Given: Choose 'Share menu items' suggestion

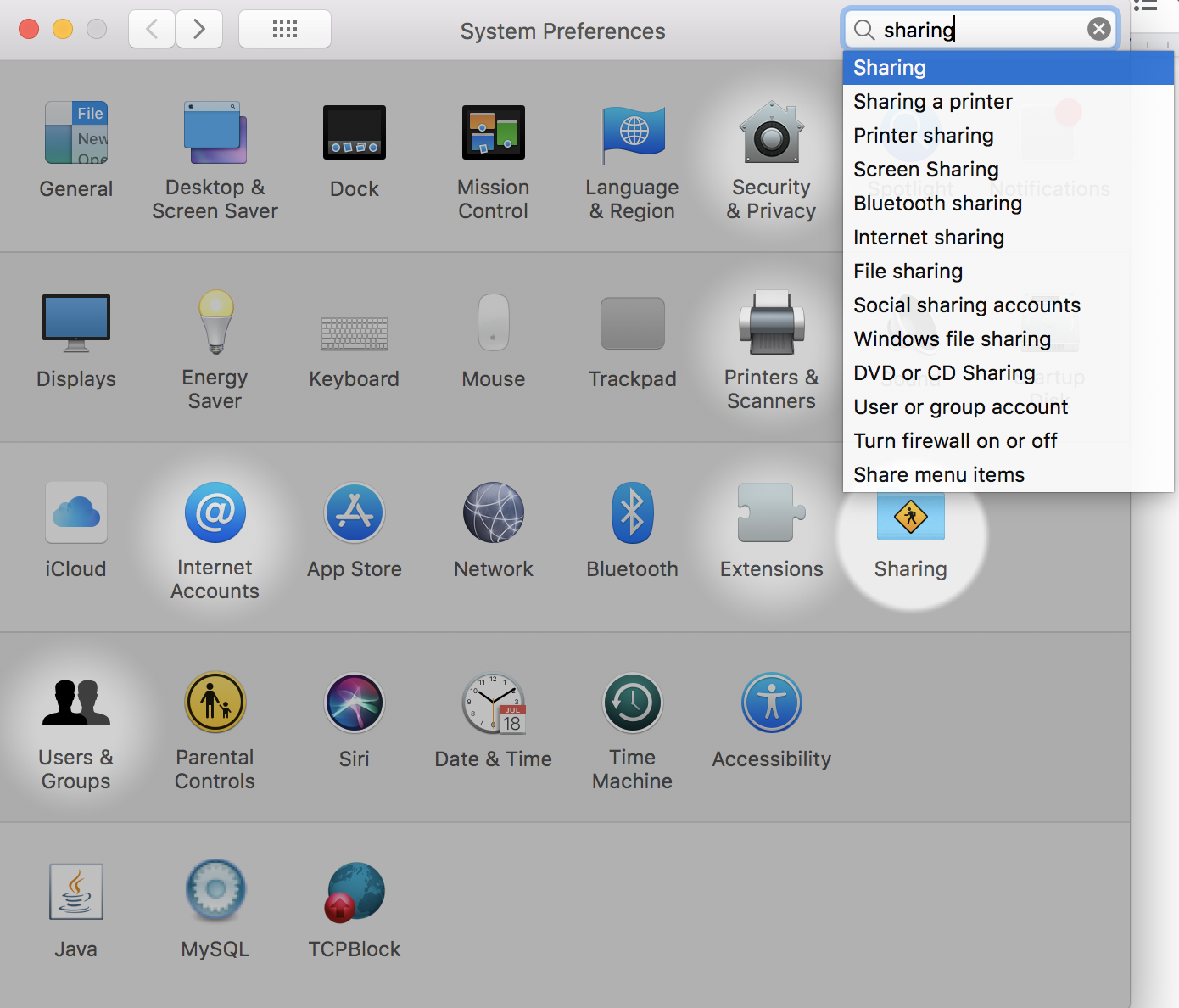Looking at the screenshot, I should tap(1009, 475).
